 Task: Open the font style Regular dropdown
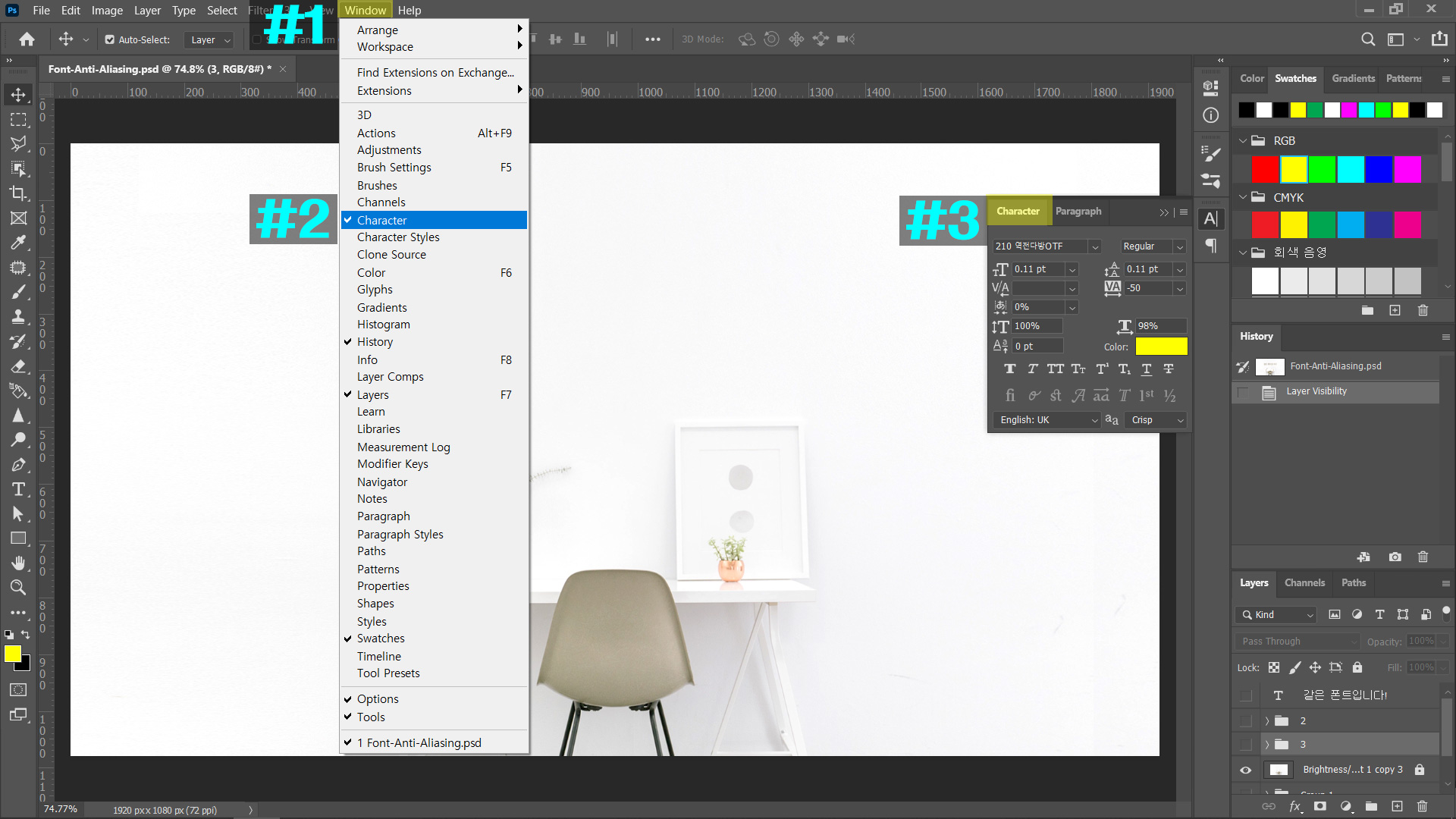pyautogui.click(x=1153, y=246)
